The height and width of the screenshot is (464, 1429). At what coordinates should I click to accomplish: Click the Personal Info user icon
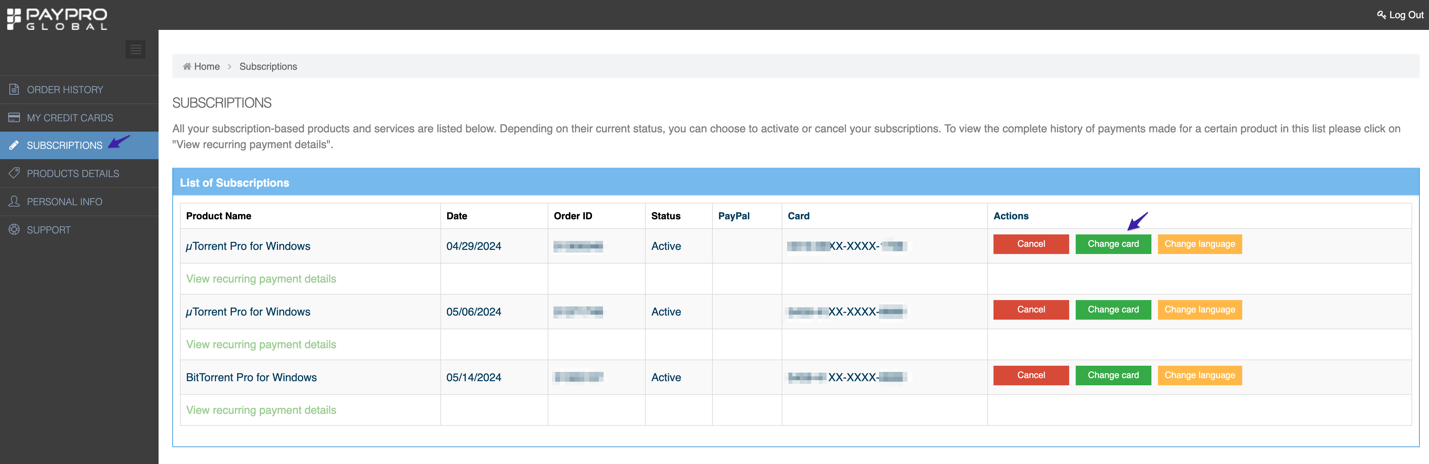(x=14, y=201)
